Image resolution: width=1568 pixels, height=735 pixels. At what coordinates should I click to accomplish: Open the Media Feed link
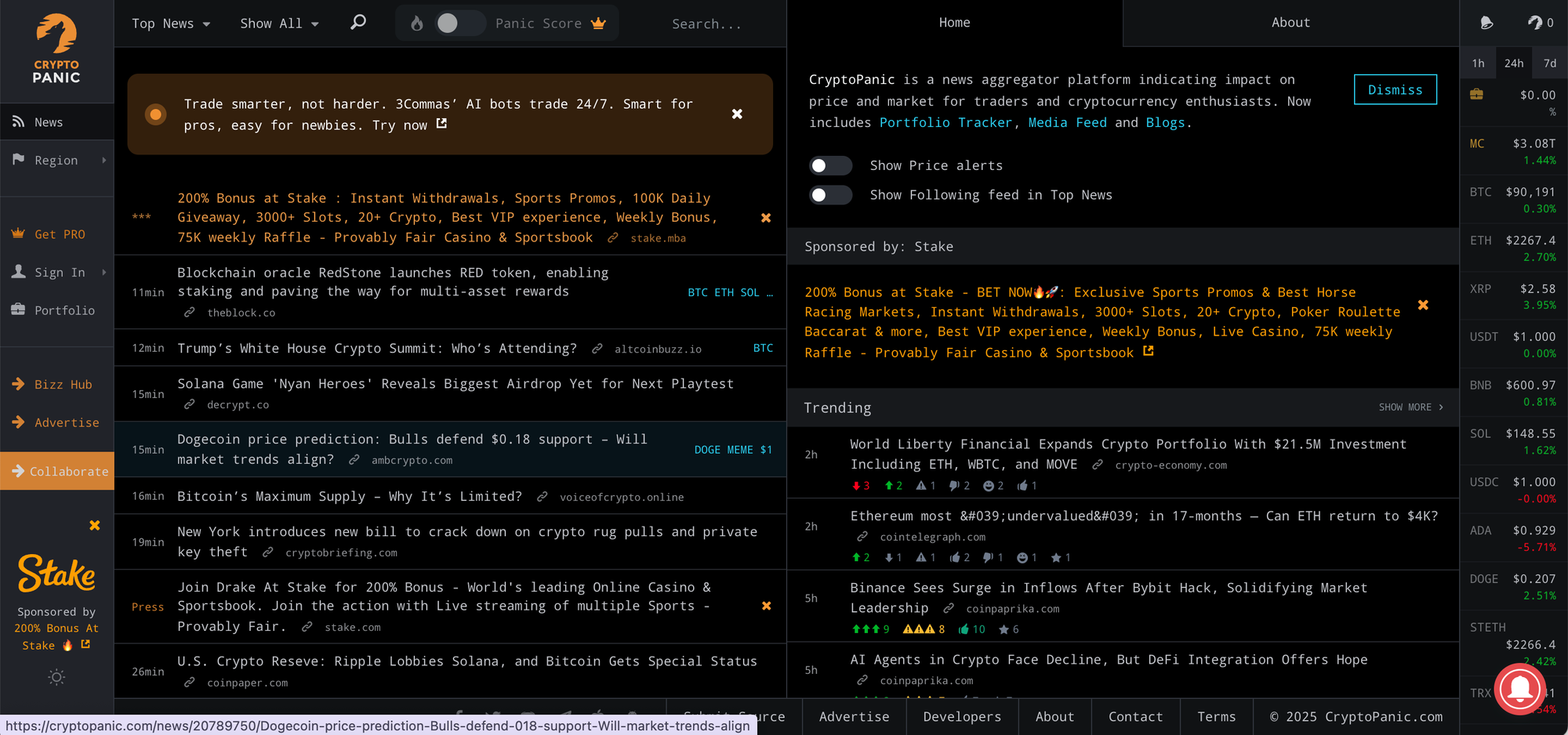tap(1067, 122)
